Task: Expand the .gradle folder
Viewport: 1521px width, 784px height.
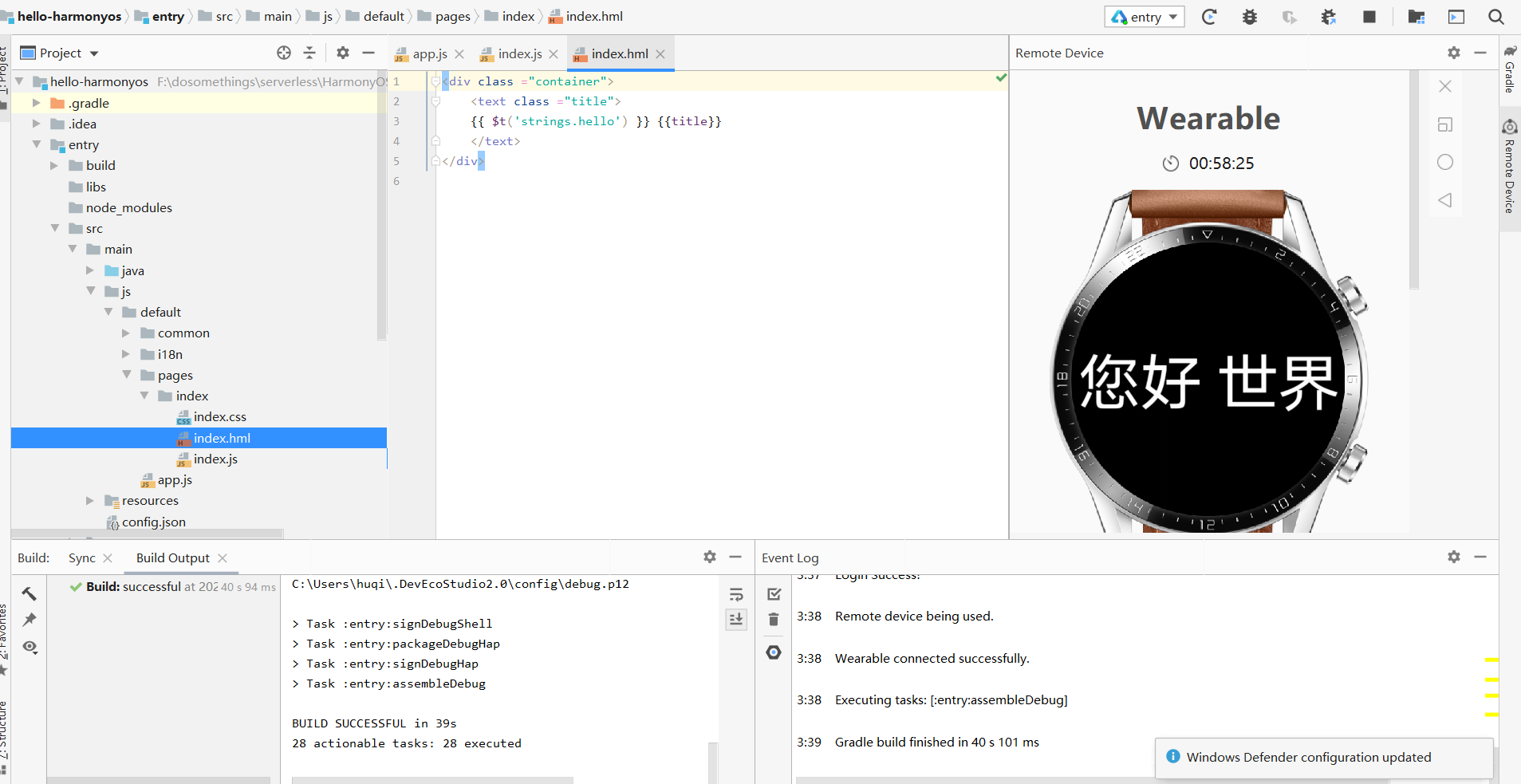Action: click(36, 103)
